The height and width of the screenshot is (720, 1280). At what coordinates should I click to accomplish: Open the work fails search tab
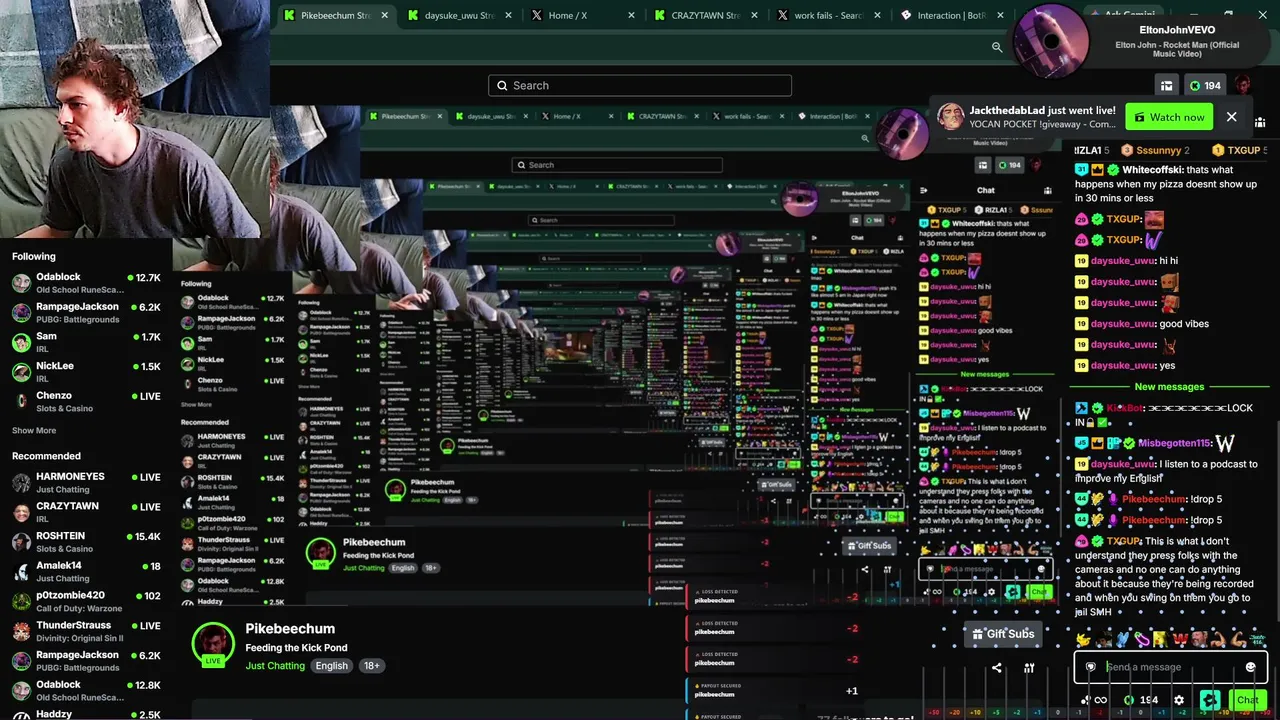(828, 15)
